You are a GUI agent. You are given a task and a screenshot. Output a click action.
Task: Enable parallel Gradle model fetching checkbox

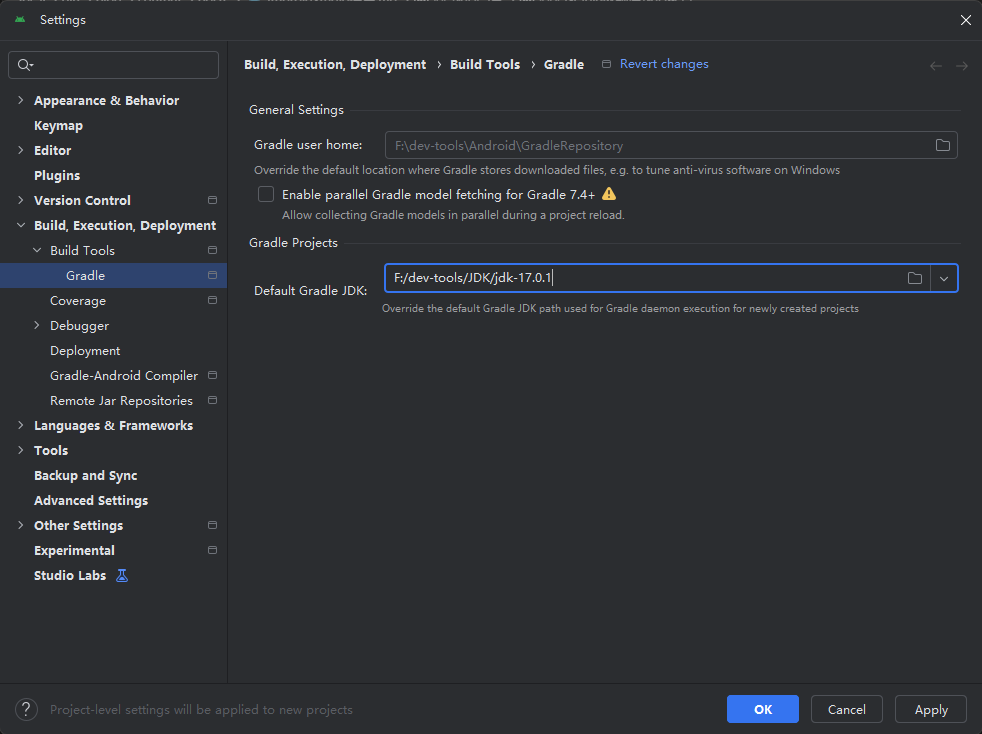coord(266,195)
